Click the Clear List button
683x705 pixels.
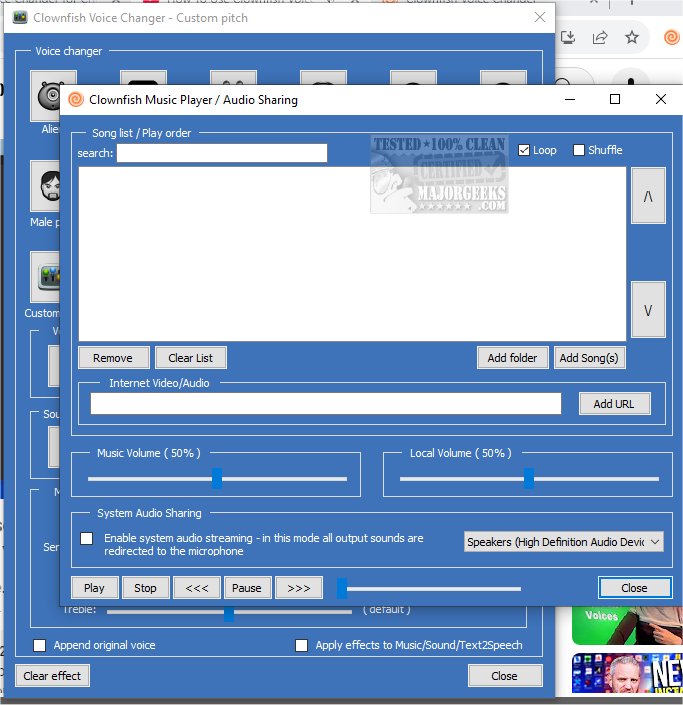(x=191, y=358)
